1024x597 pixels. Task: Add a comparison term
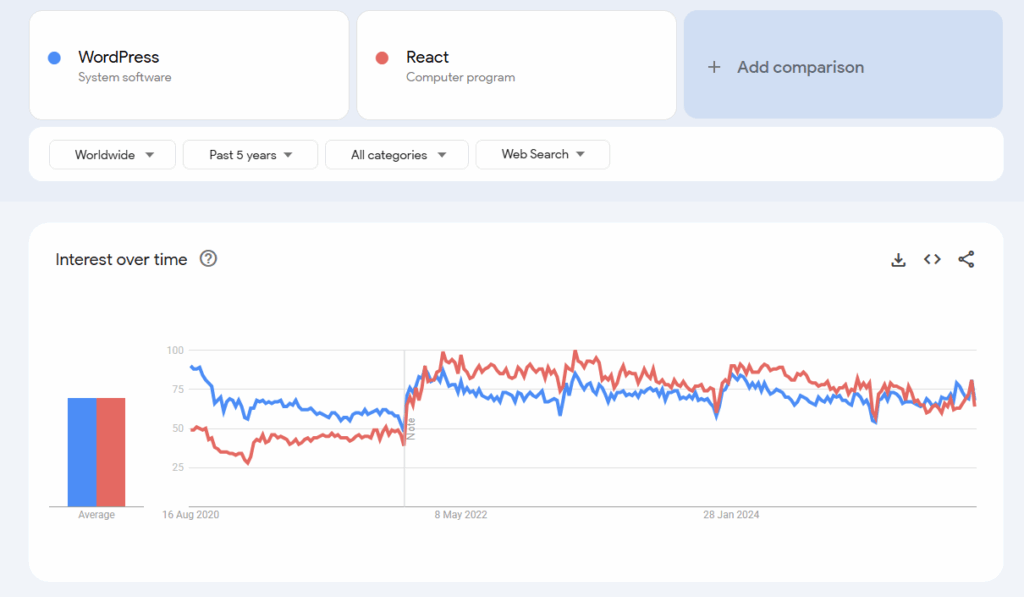click(x=843, y=65)
